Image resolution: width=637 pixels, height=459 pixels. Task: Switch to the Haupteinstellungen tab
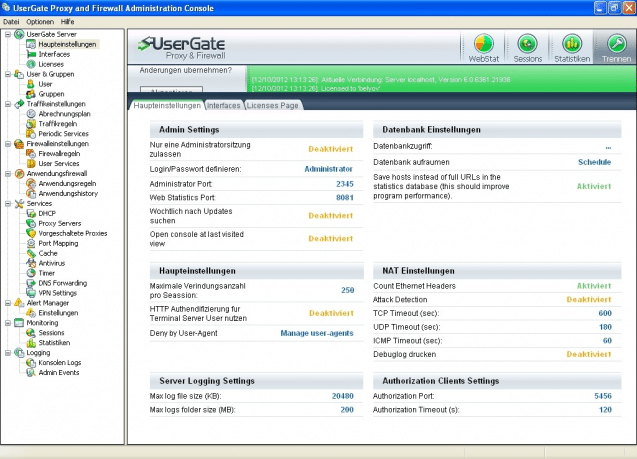[167, 105]
